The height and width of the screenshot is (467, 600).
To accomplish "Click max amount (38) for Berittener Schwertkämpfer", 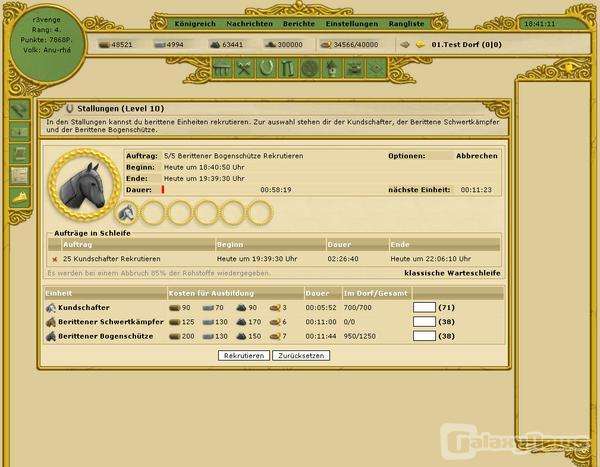I will (447, 322).
